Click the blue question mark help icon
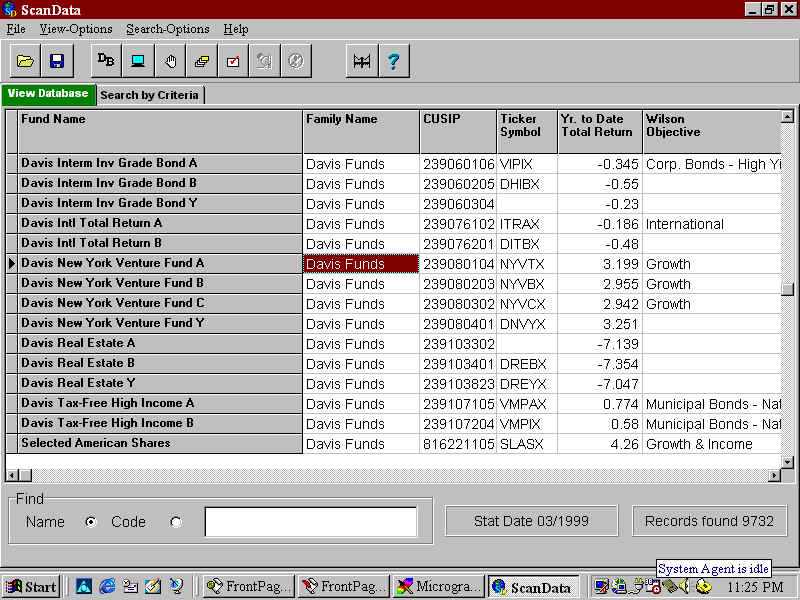 (x=393, y=61)
